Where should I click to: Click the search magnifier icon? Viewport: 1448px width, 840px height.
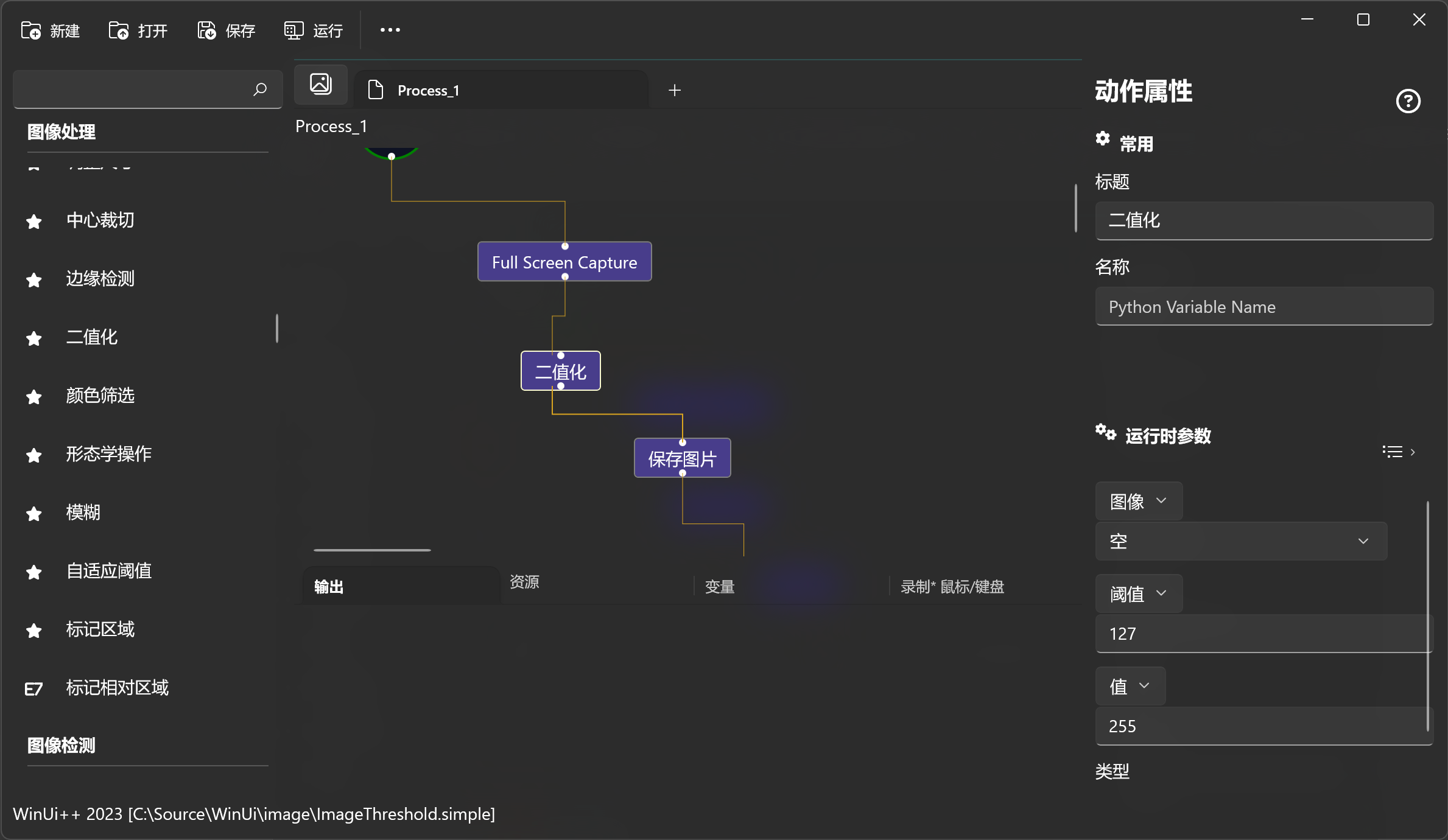pos(260,89)
